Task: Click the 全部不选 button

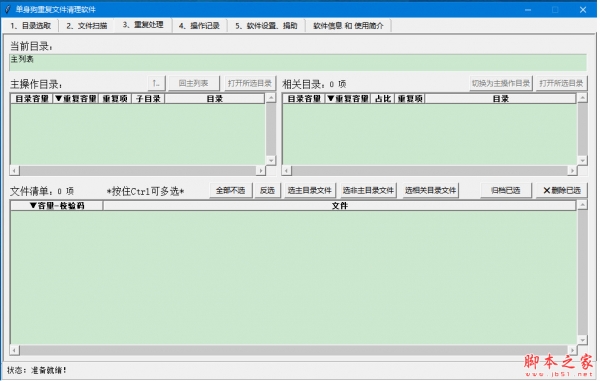Action: click(x=231, y=190)
